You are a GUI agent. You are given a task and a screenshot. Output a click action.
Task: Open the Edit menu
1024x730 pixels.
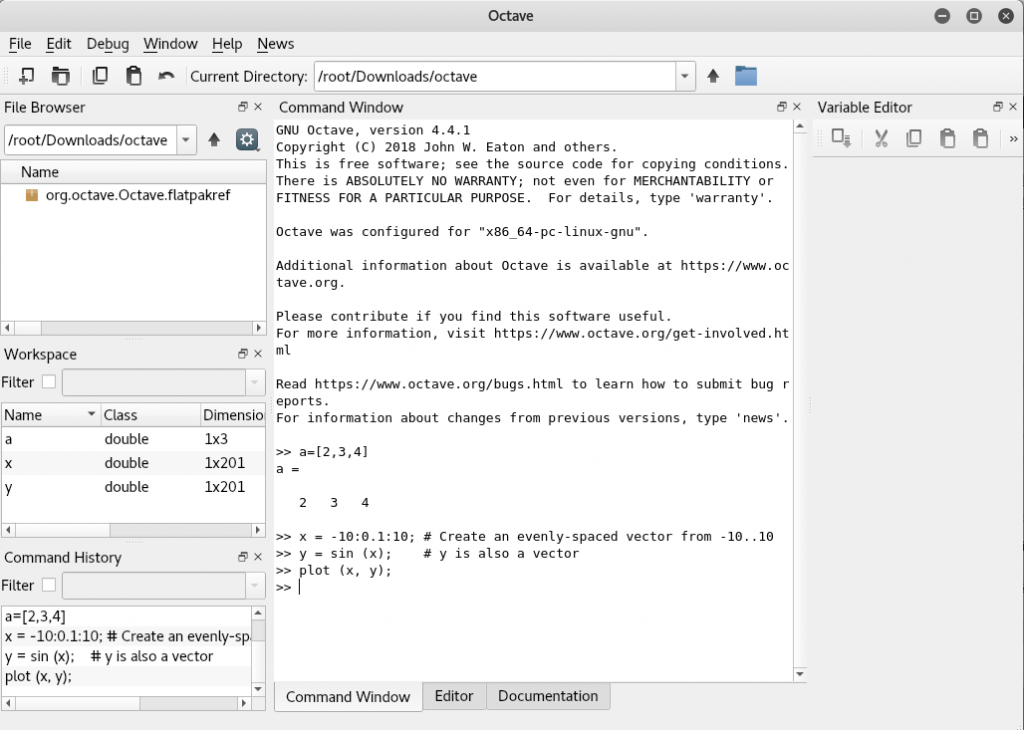[59, 44]
